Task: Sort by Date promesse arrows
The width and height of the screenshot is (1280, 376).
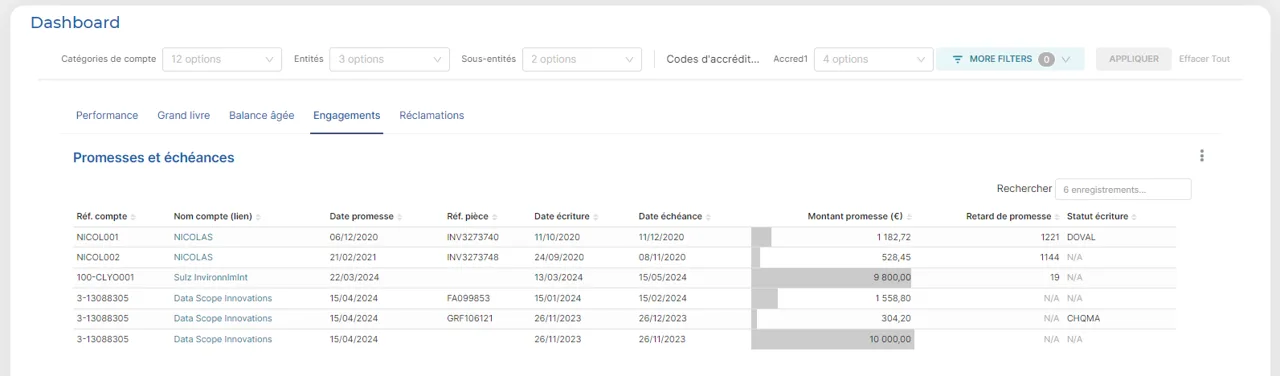Action: pos(400,217)
